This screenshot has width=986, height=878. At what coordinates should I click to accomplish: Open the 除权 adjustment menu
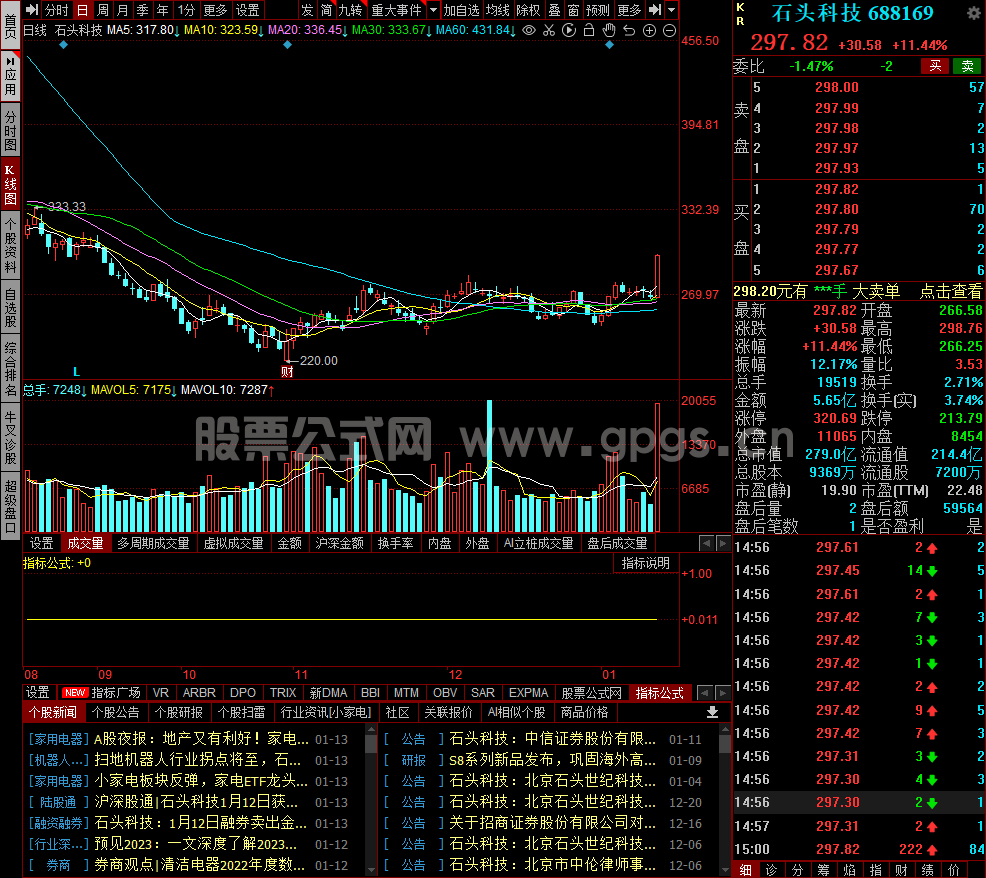click(x=528, y=10)
